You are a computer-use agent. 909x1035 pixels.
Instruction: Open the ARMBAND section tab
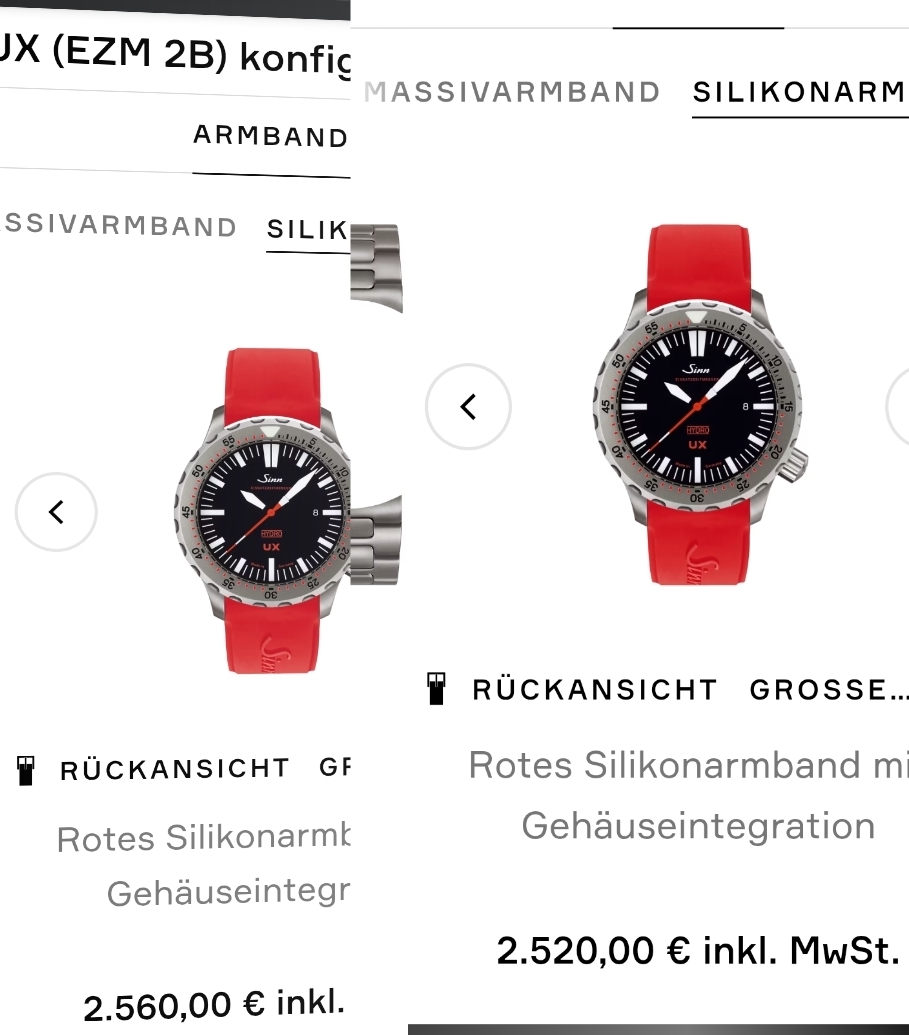(271, 136)
